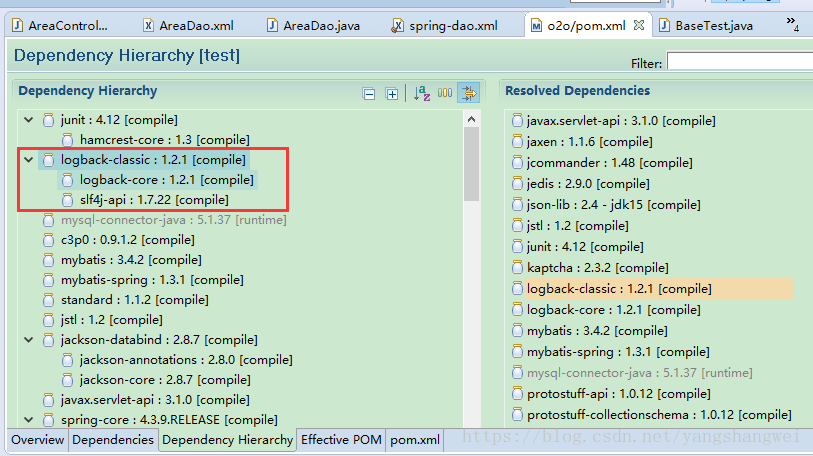Expand the spring-core 4.3.9.RELEASE node
The width and height of the screenshot is (813, 456).
(28, 420)
